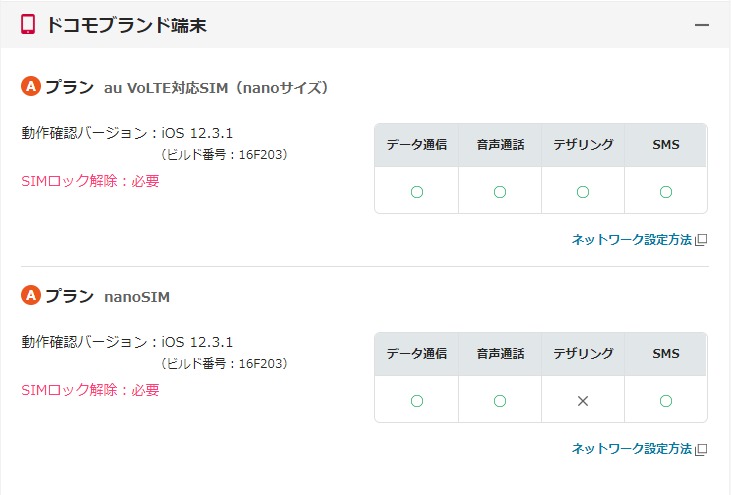This screenshot has width=731, height=495.
Task: Click the SMS circle mark in au VoLTE table
Action: click(x=666, y=192)
